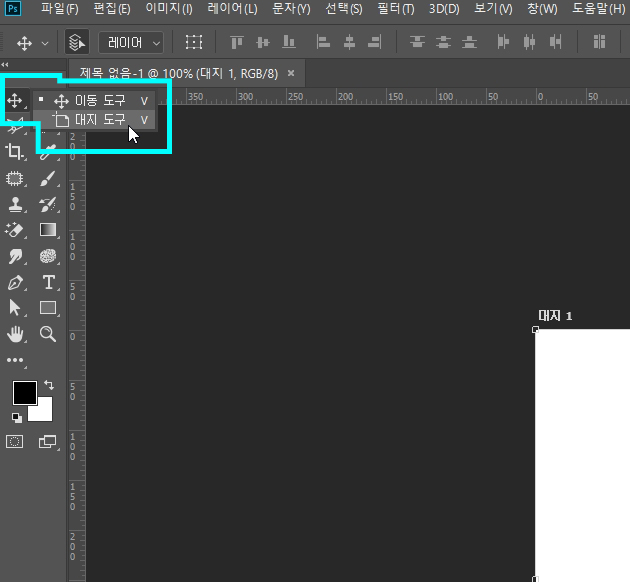Screen dimensions: 630x582
Task: Select the Brush tool
Action: (x=48, y=178)
